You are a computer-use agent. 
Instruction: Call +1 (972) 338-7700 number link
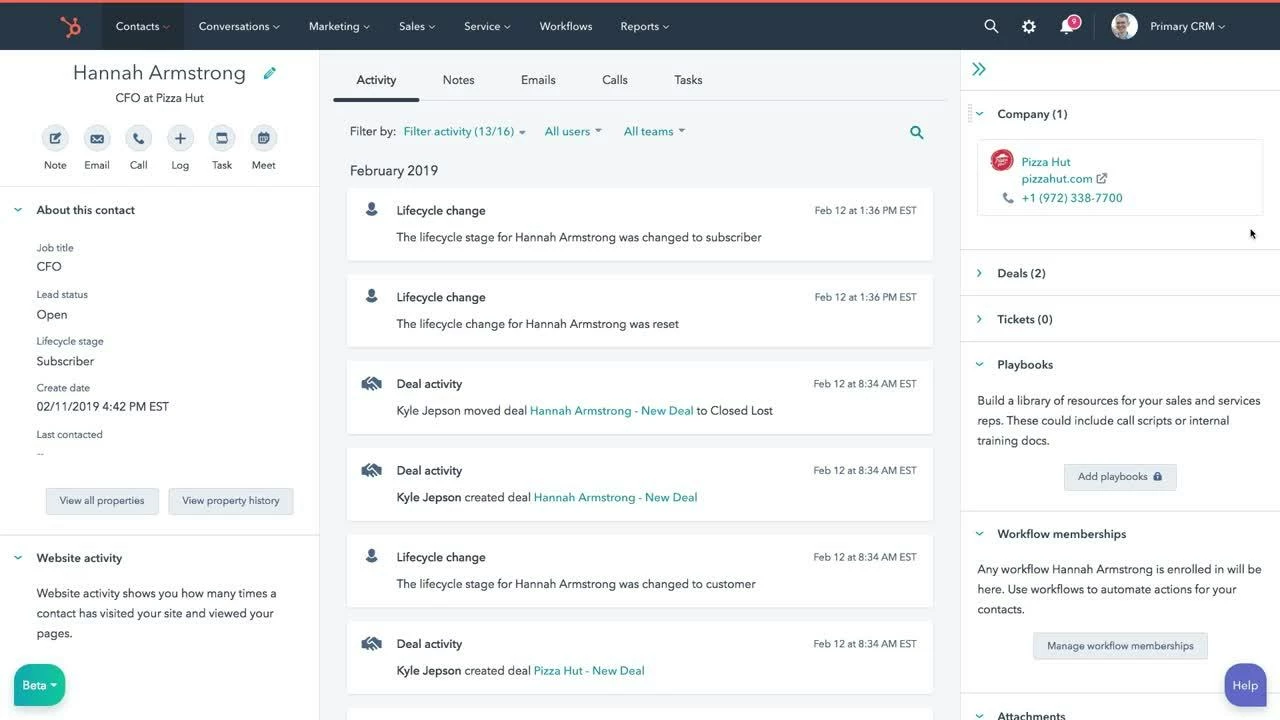(x=1072, y=198)
